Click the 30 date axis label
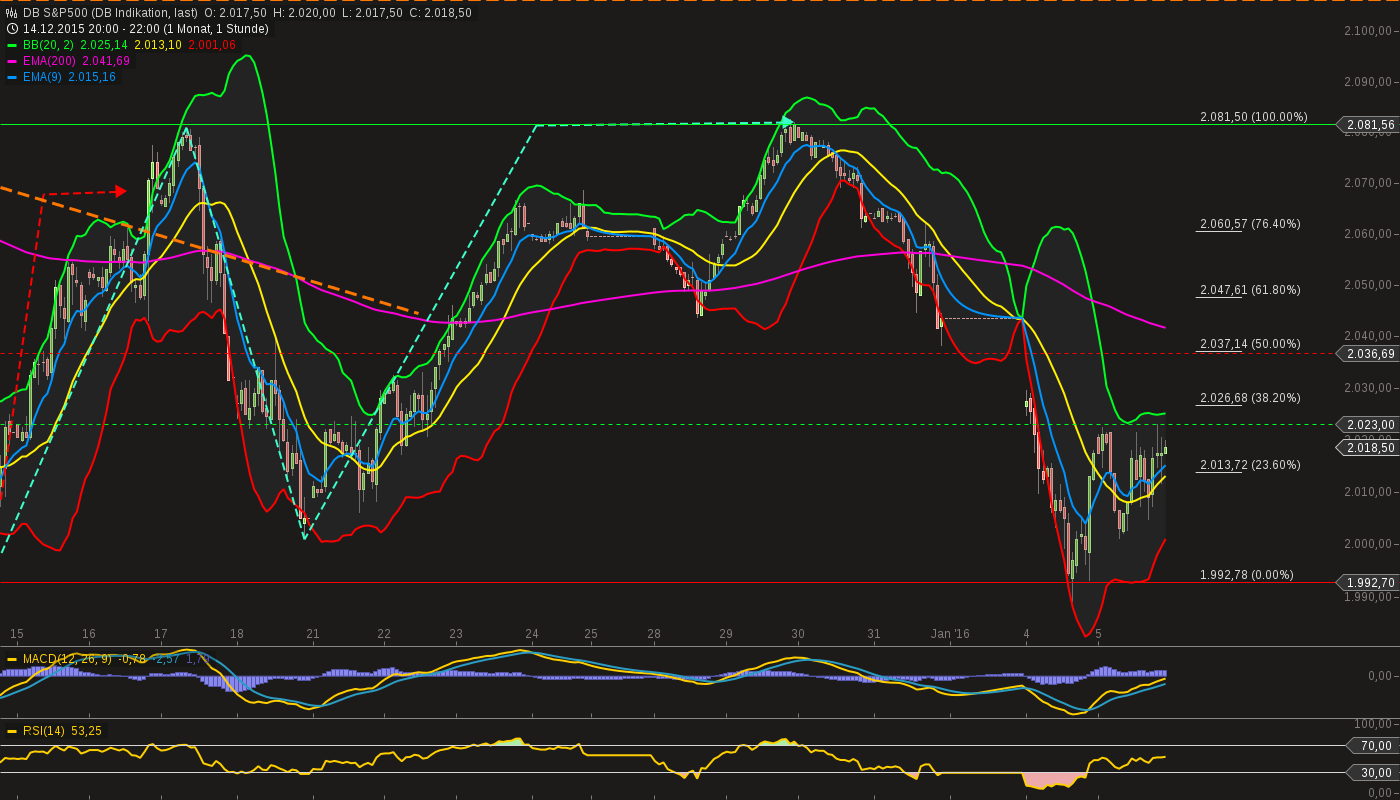1400x800 pixels. [x=798, y=634]
